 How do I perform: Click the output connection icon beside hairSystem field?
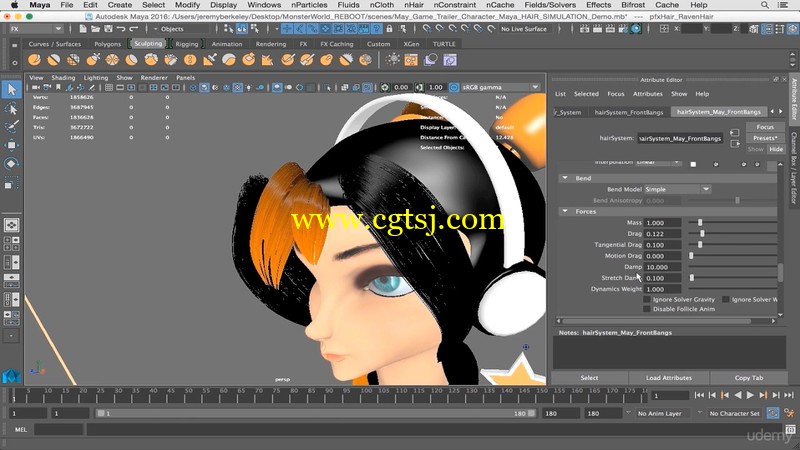click(x=735, y=144)
